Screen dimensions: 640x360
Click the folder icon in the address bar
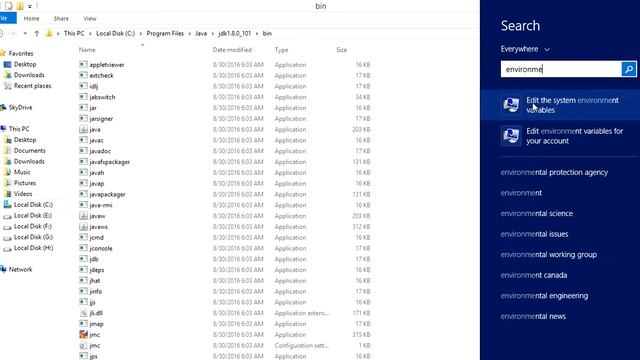pyautogui.click(x=49, y=33)
